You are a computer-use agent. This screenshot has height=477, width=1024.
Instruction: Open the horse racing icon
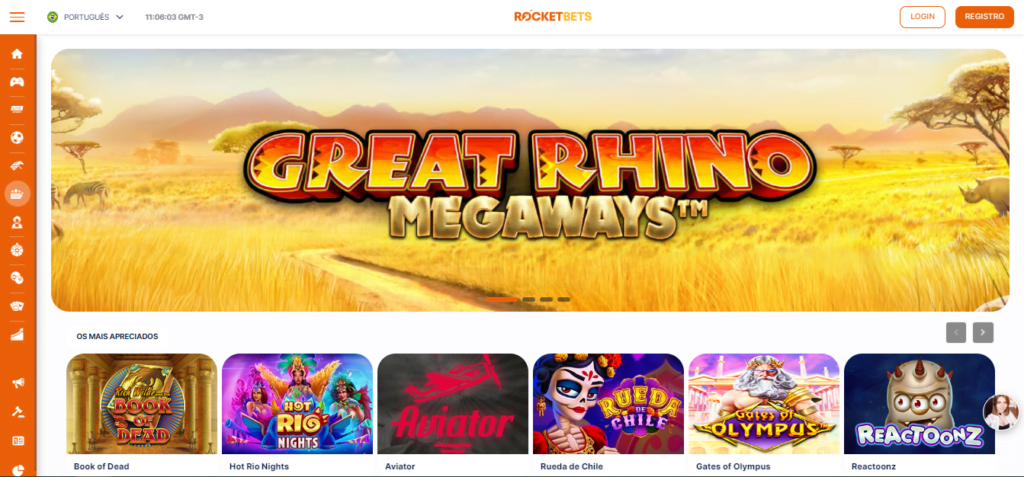click(18, 165)
